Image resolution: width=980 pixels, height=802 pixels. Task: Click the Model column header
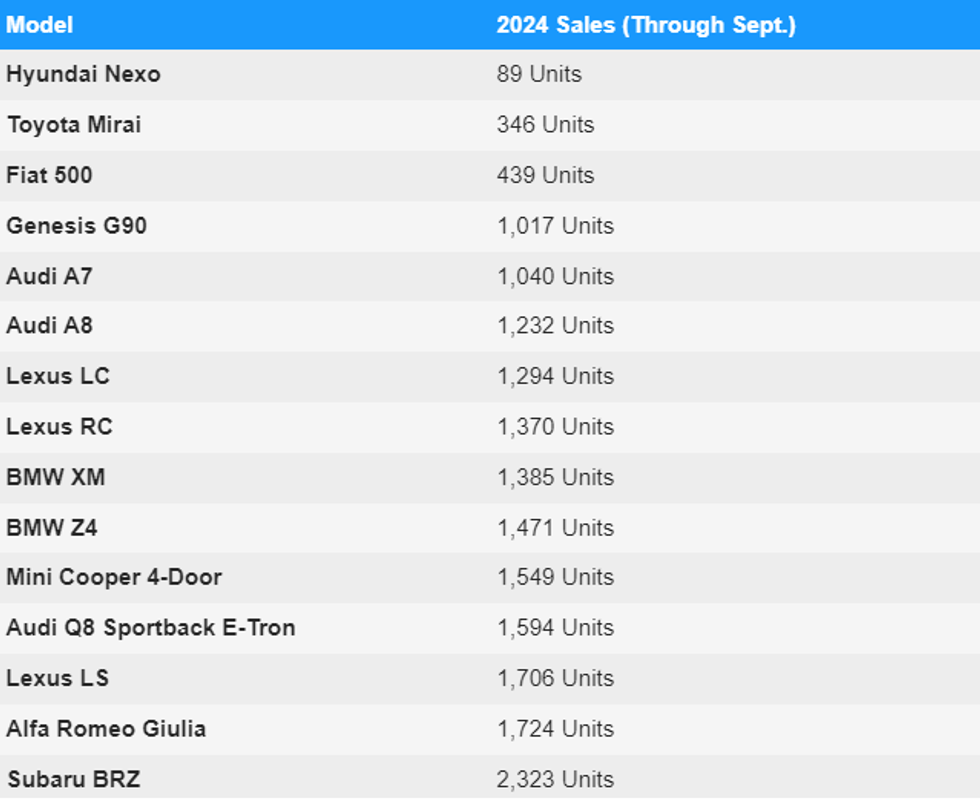(x=40, y=25)
